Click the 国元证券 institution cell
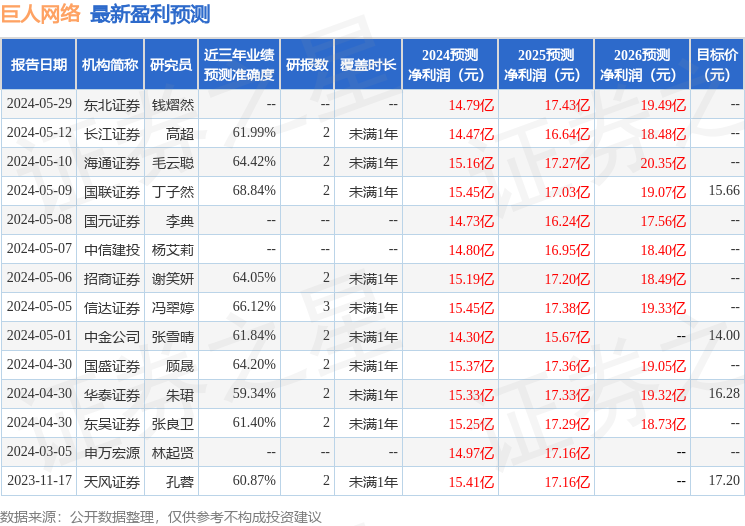745x526 pixels. pos(112,221)
